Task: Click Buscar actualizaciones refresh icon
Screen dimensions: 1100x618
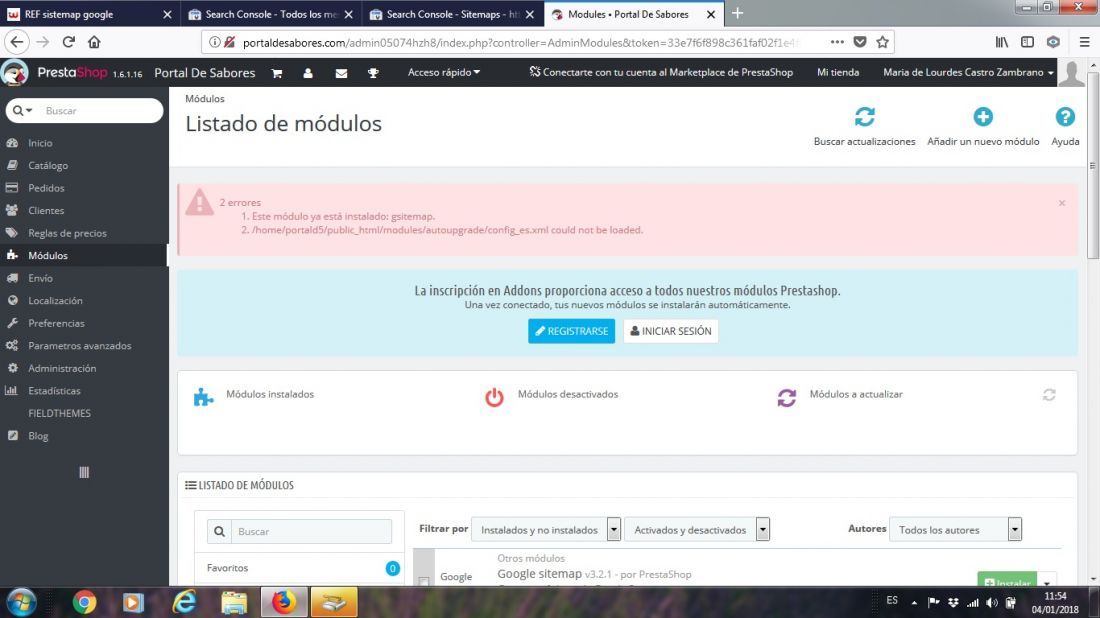Action: 864,116
